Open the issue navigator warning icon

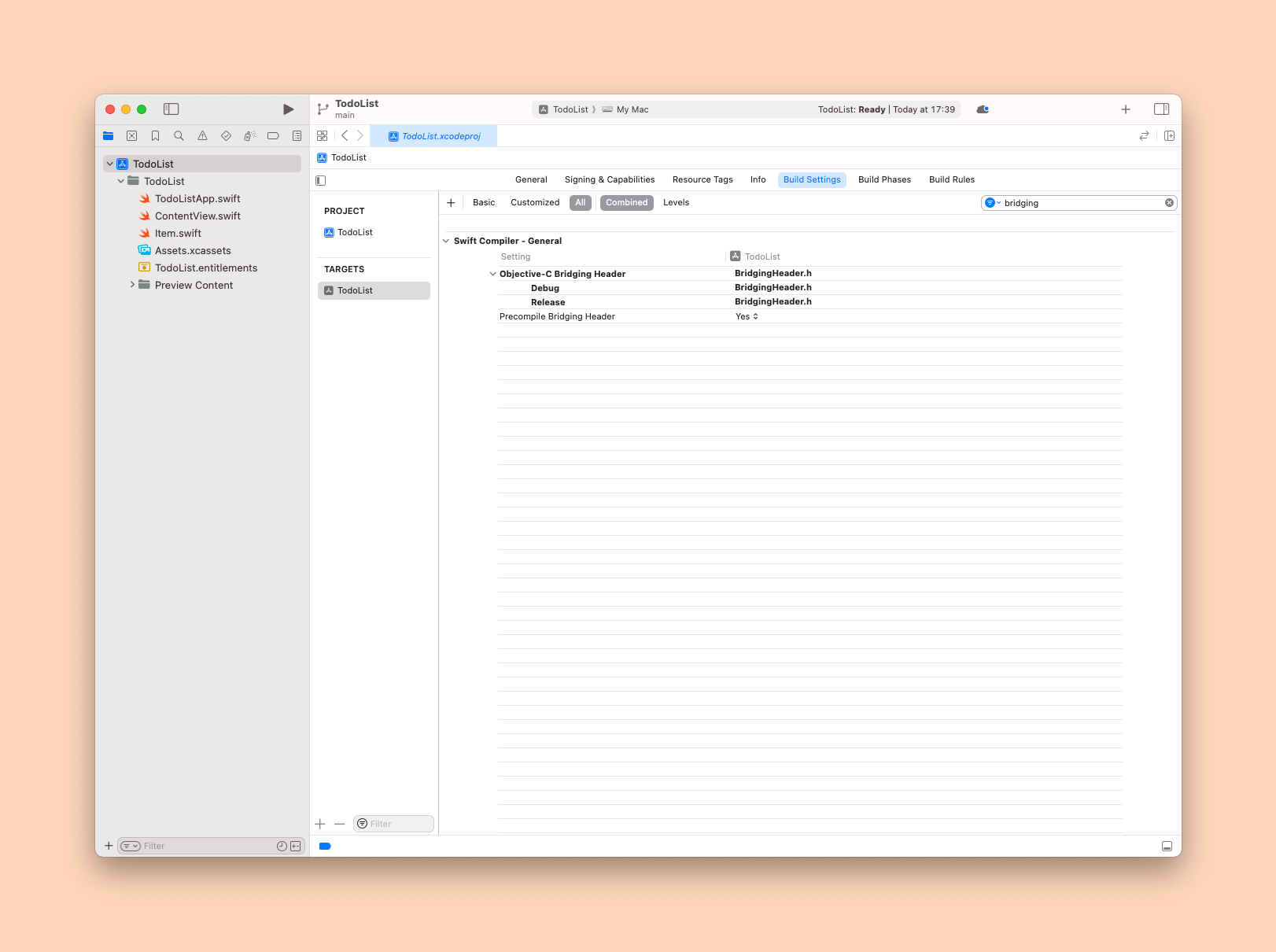pyautogui.click(x=203, y=136)
